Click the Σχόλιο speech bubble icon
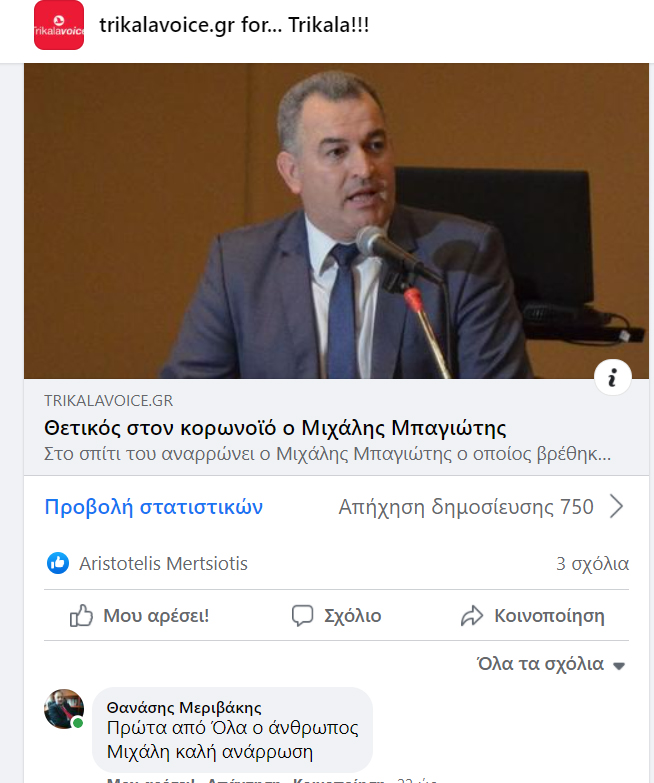This screenshot has width=654, height=783. [x=303, y=616]
